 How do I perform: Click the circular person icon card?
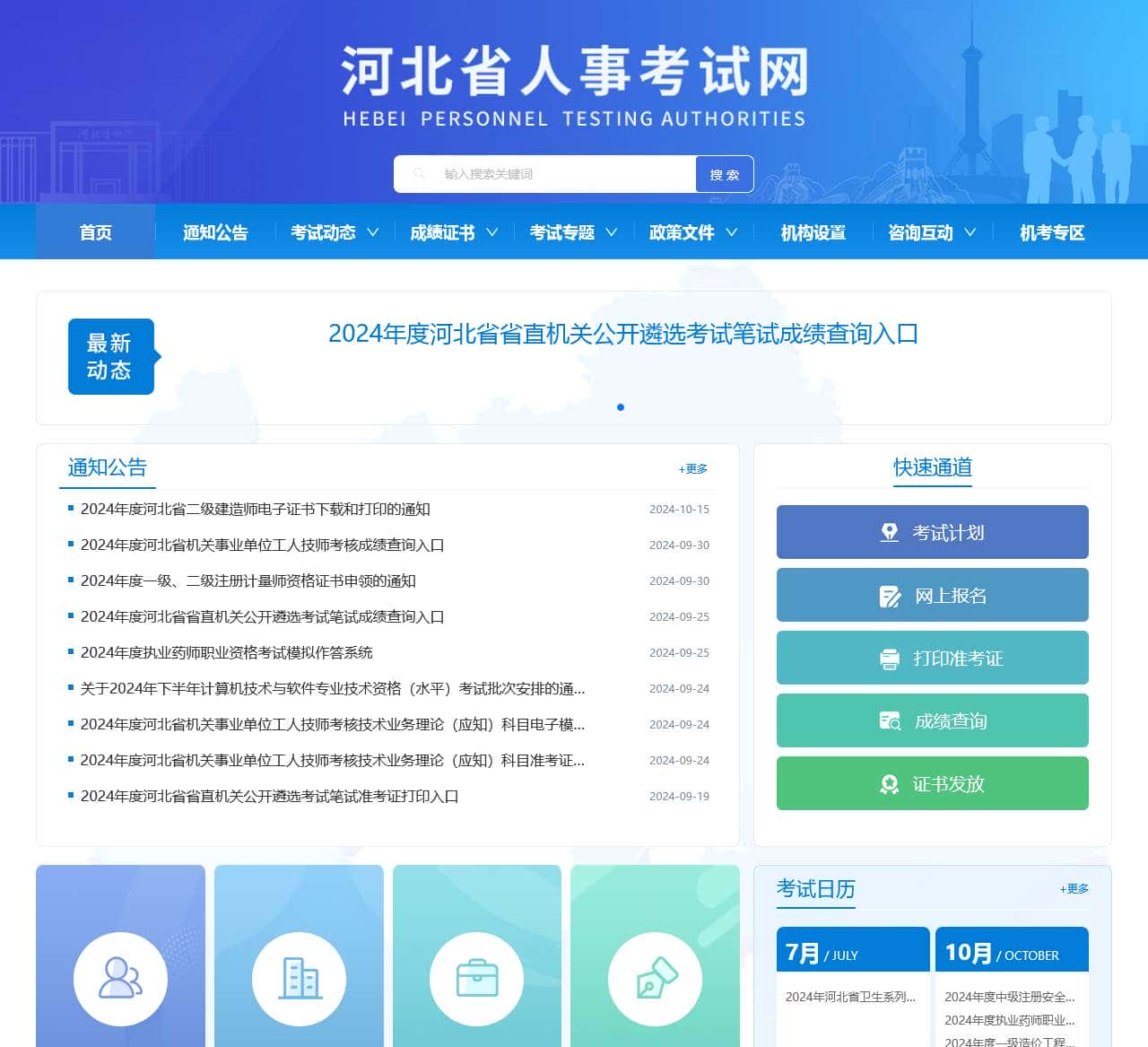tap(120, 979)
